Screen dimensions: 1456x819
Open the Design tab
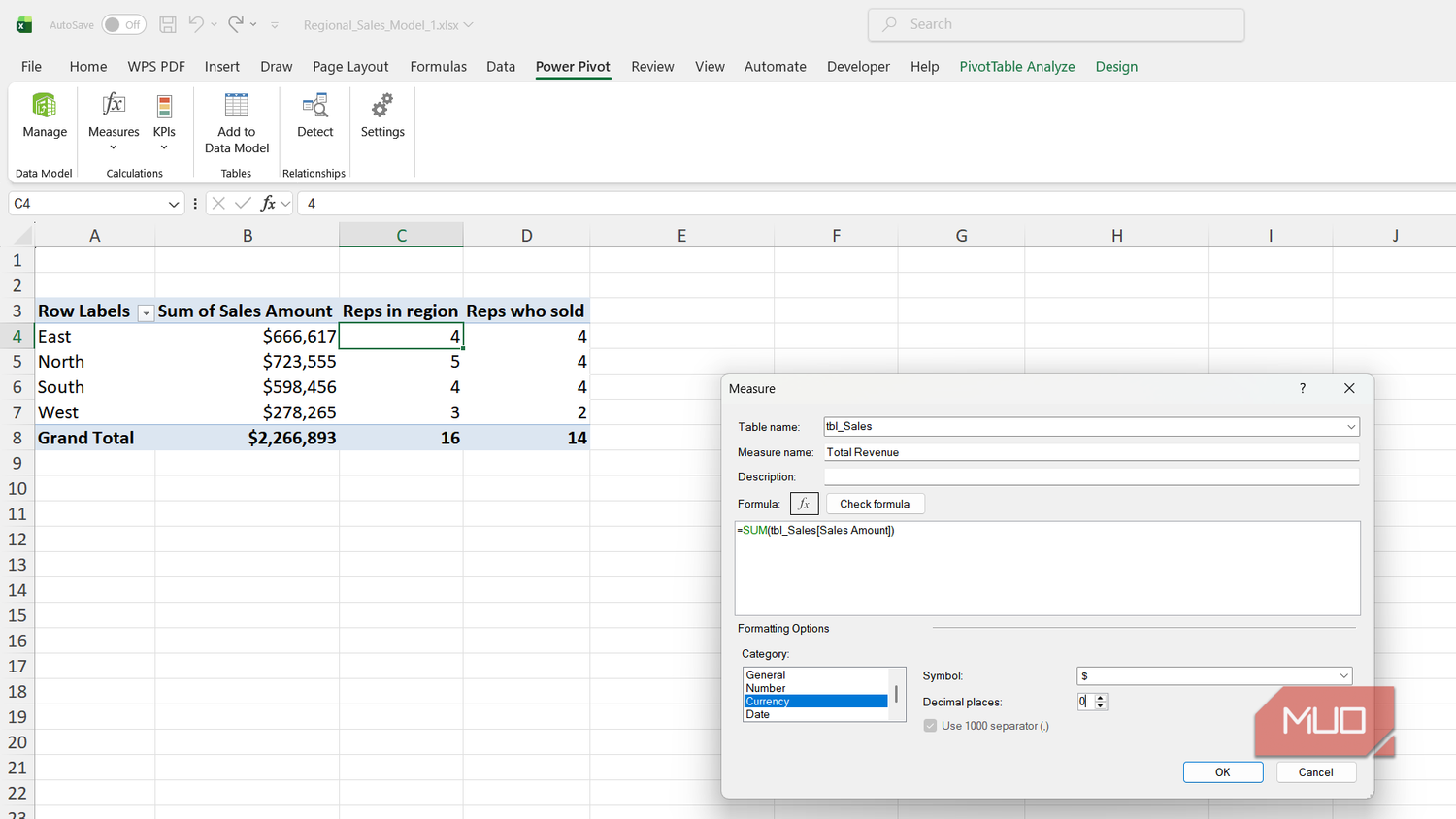tap(1116, 66)
